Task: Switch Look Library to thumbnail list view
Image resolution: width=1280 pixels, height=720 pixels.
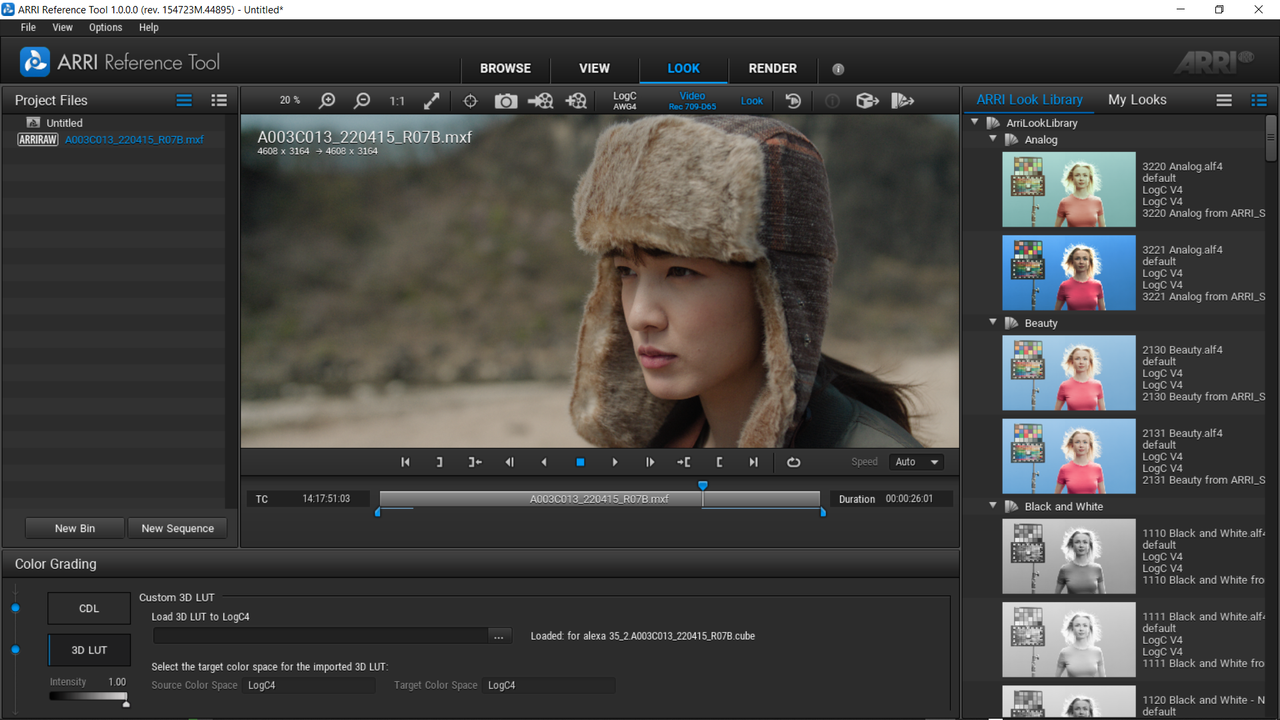Action: pyautogui.click(x=1259, y=100)
